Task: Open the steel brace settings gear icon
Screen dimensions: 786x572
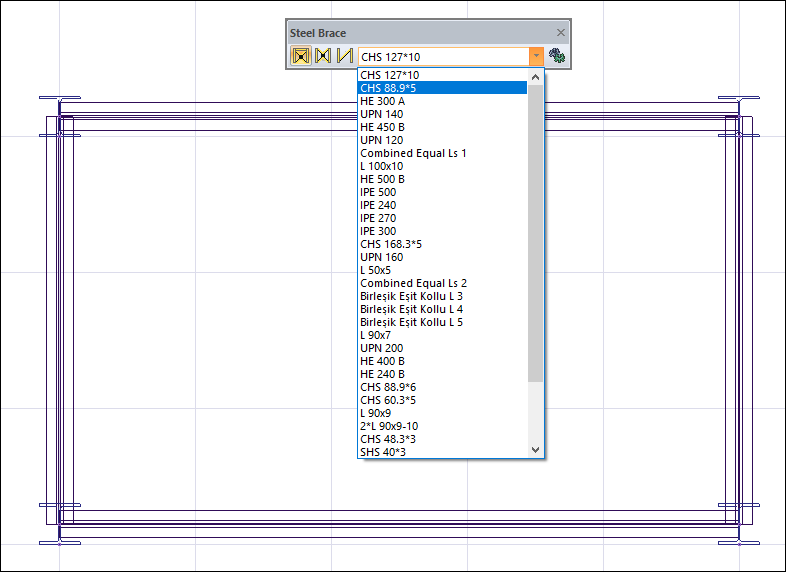Action: point(558,57)
